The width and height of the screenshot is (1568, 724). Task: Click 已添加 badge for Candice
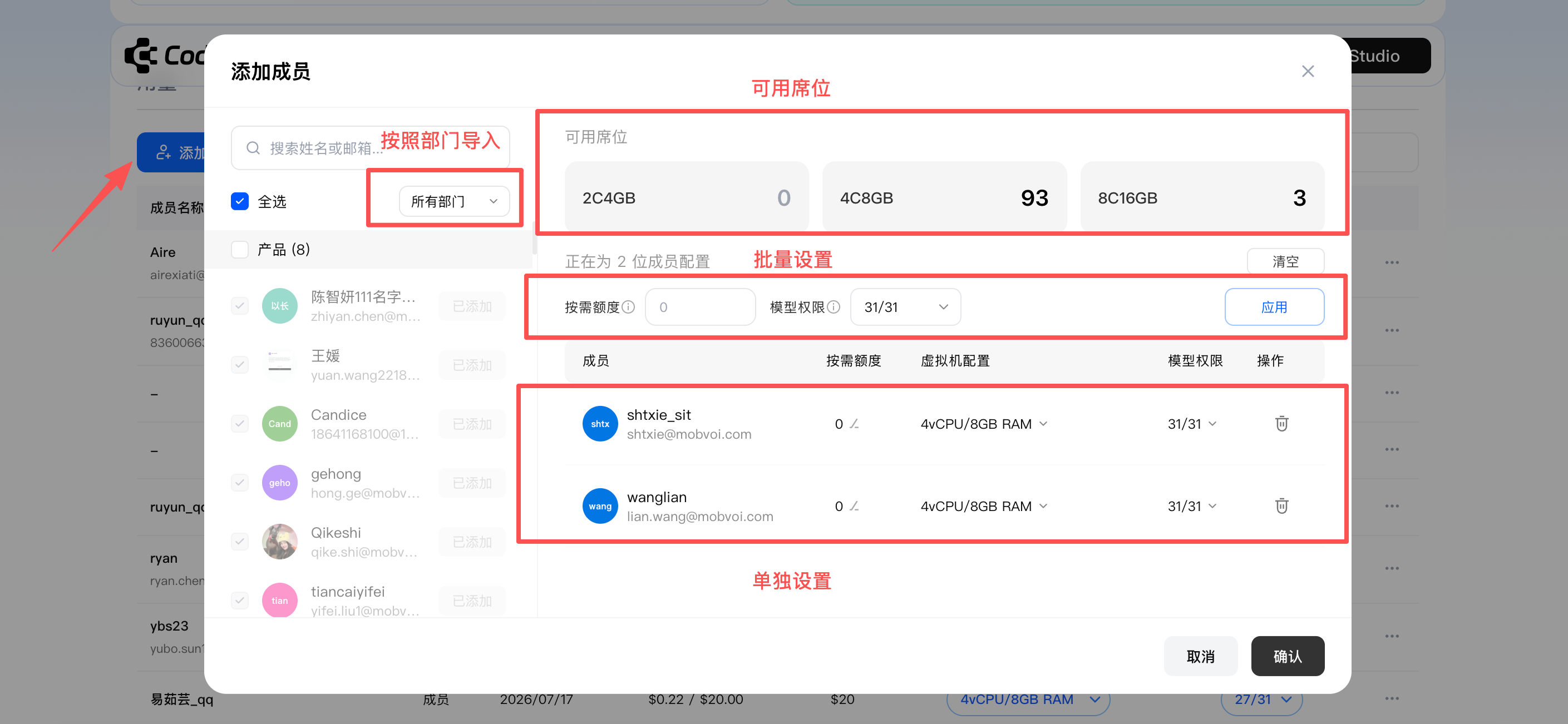pyautogui.click(x=472, y=424)
